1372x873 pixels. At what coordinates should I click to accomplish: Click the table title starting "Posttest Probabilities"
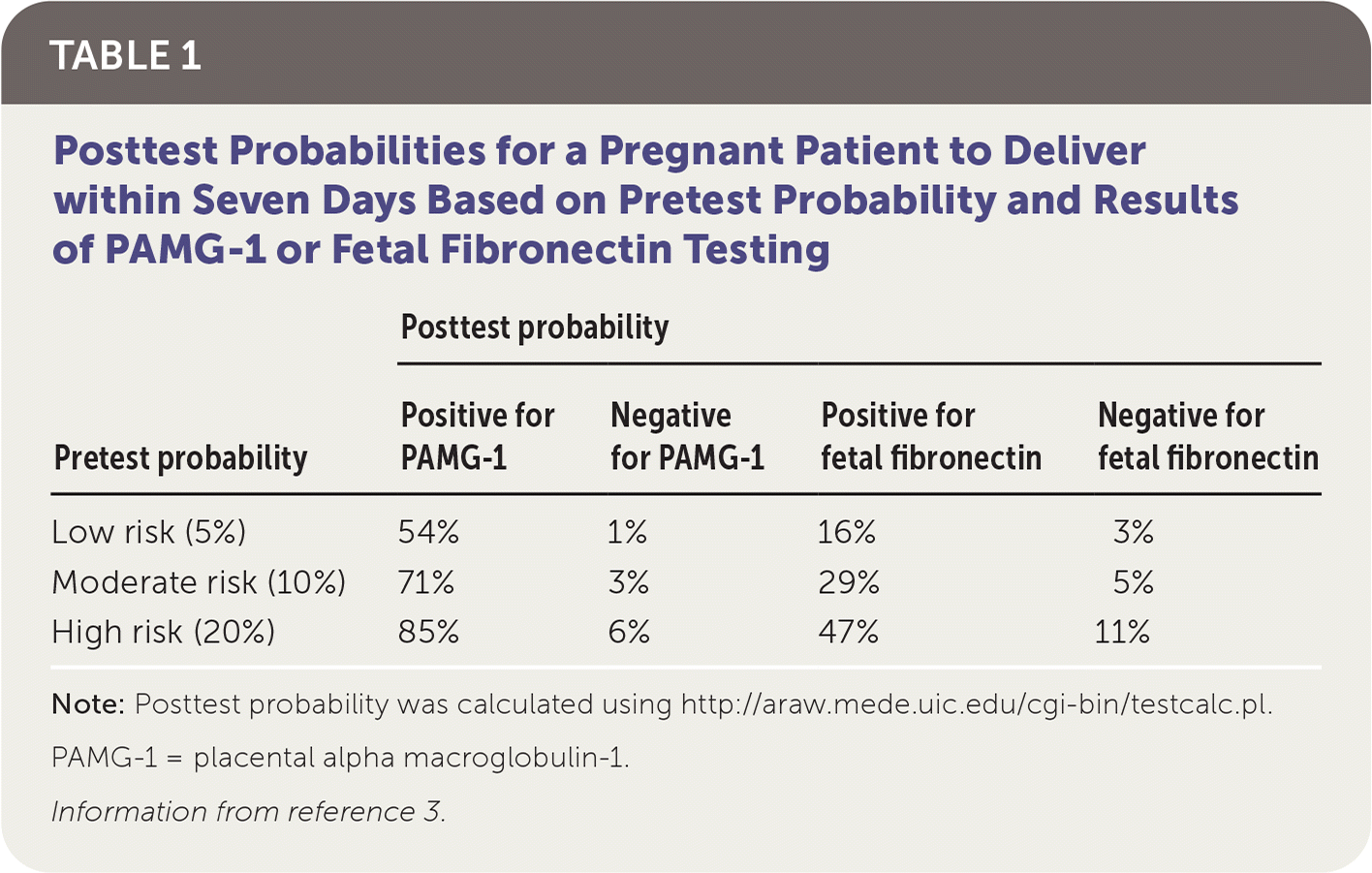pyautogui.click(x=644, y=200)
